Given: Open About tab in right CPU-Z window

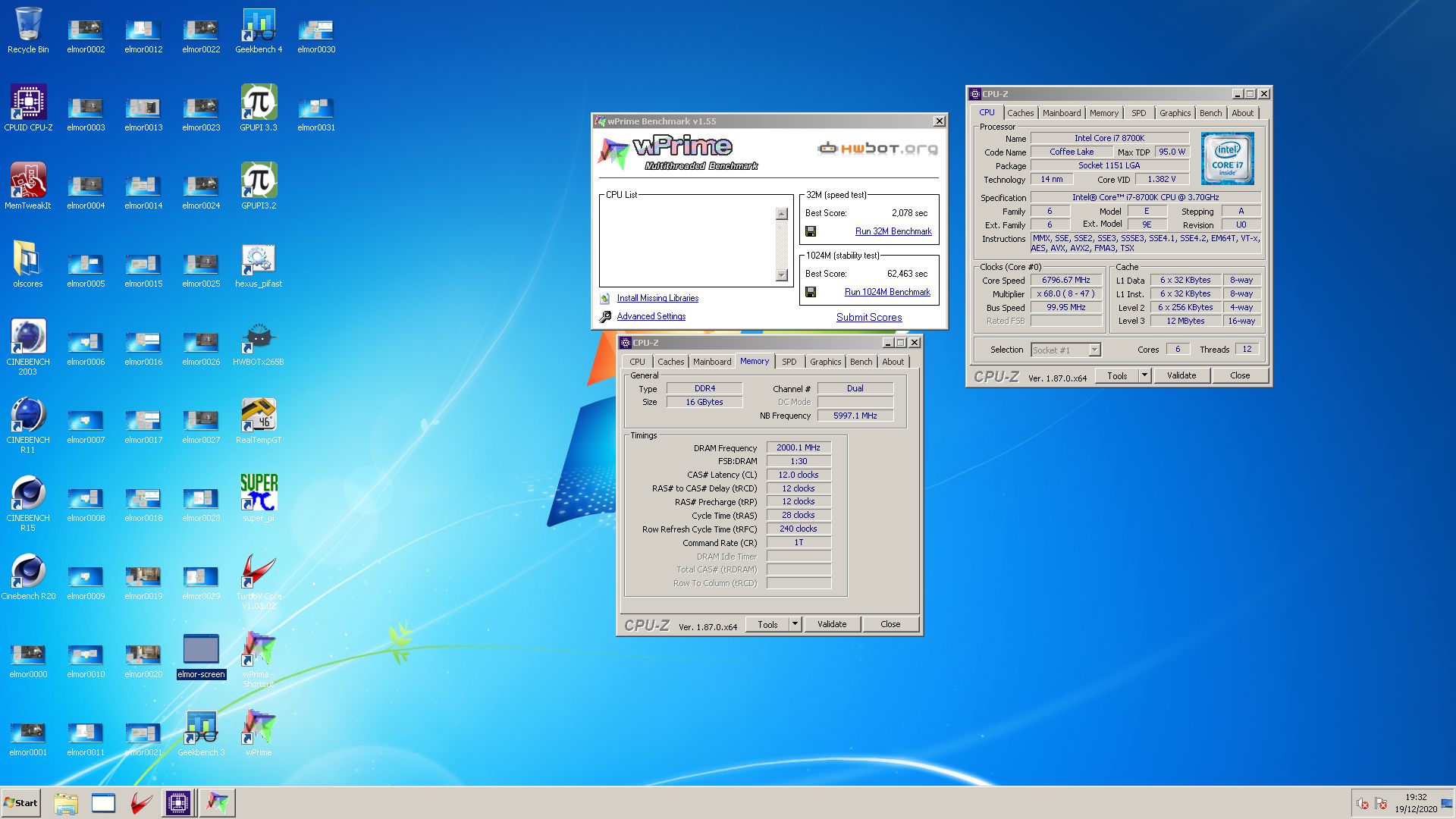Looking at the screenshot, I should point(1242,113).
